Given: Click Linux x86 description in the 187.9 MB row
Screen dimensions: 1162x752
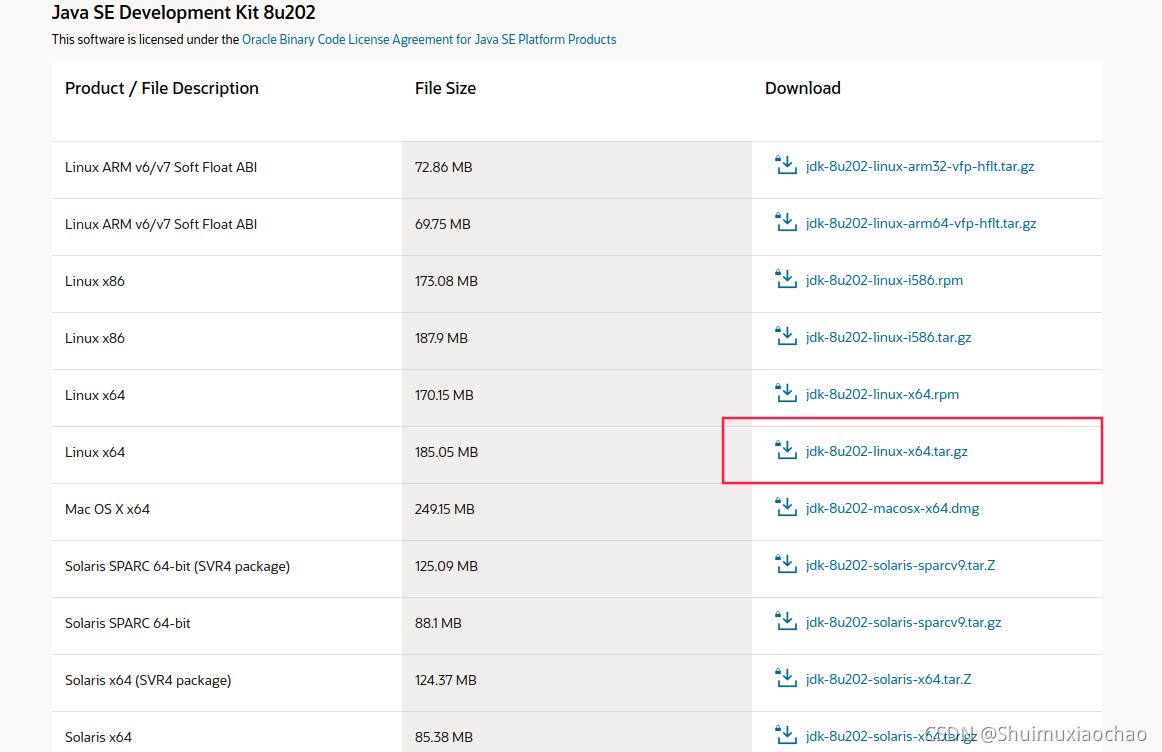Looking at the screenshot, I should (x=227, y=341).
